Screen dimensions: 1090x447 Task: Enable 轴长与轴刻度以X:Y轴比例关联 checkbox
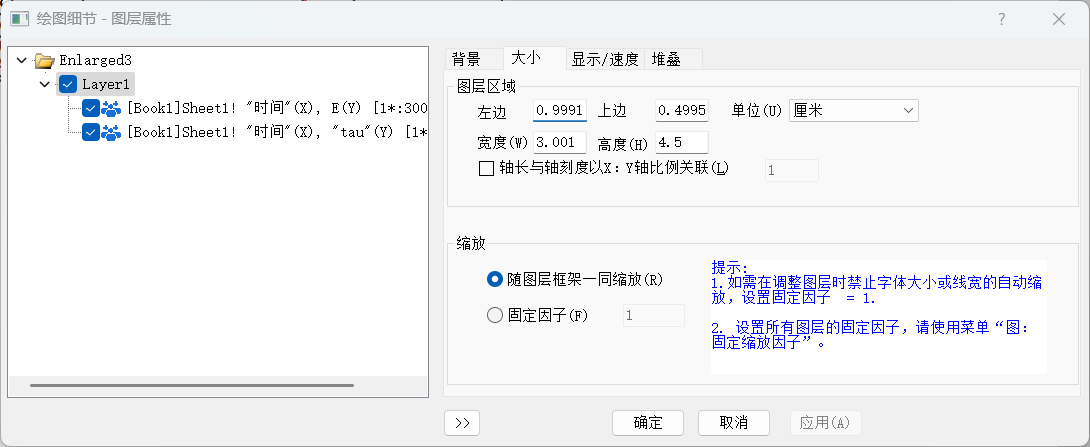click(487, 169)
